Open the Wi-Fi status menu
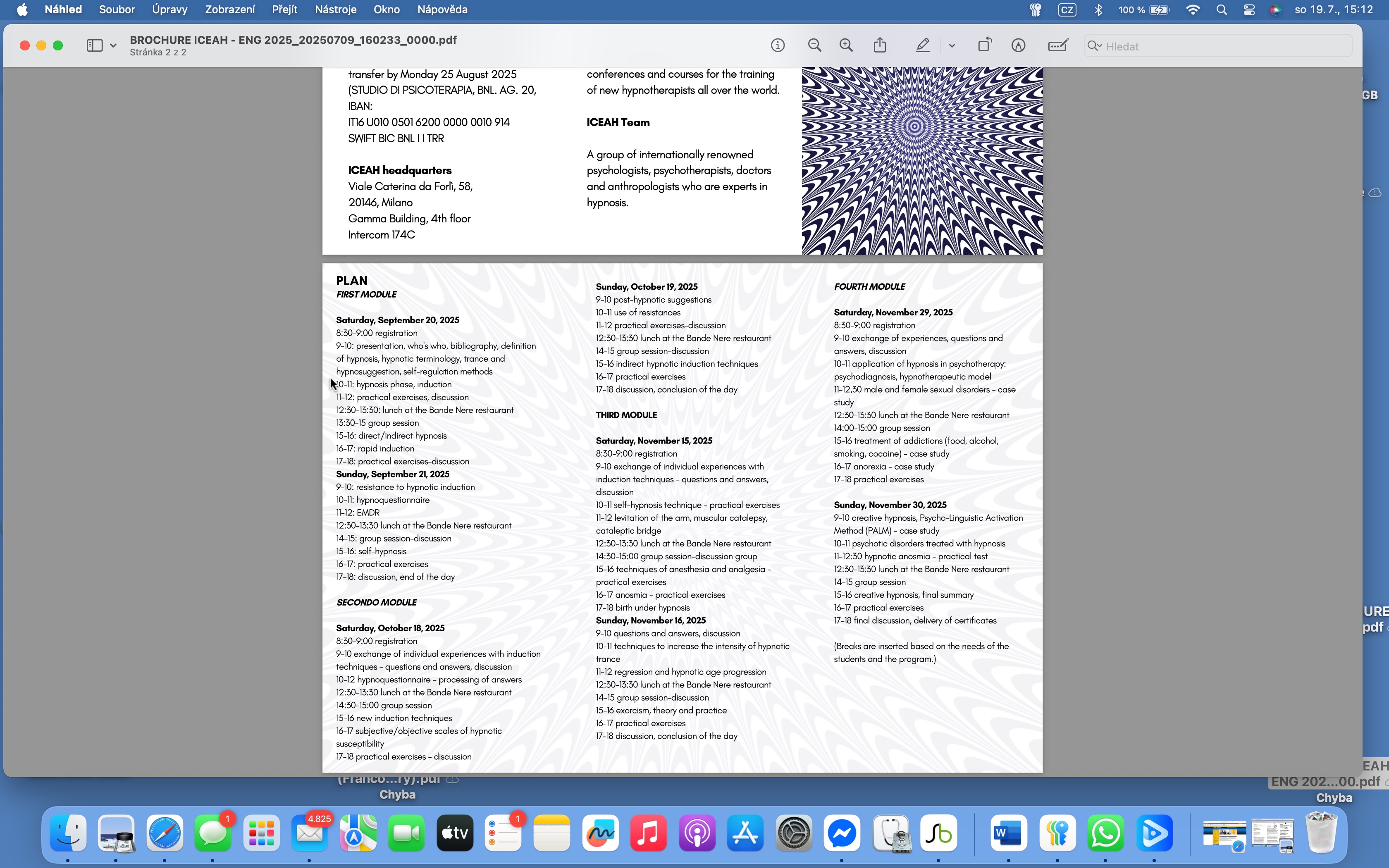 1193,10
